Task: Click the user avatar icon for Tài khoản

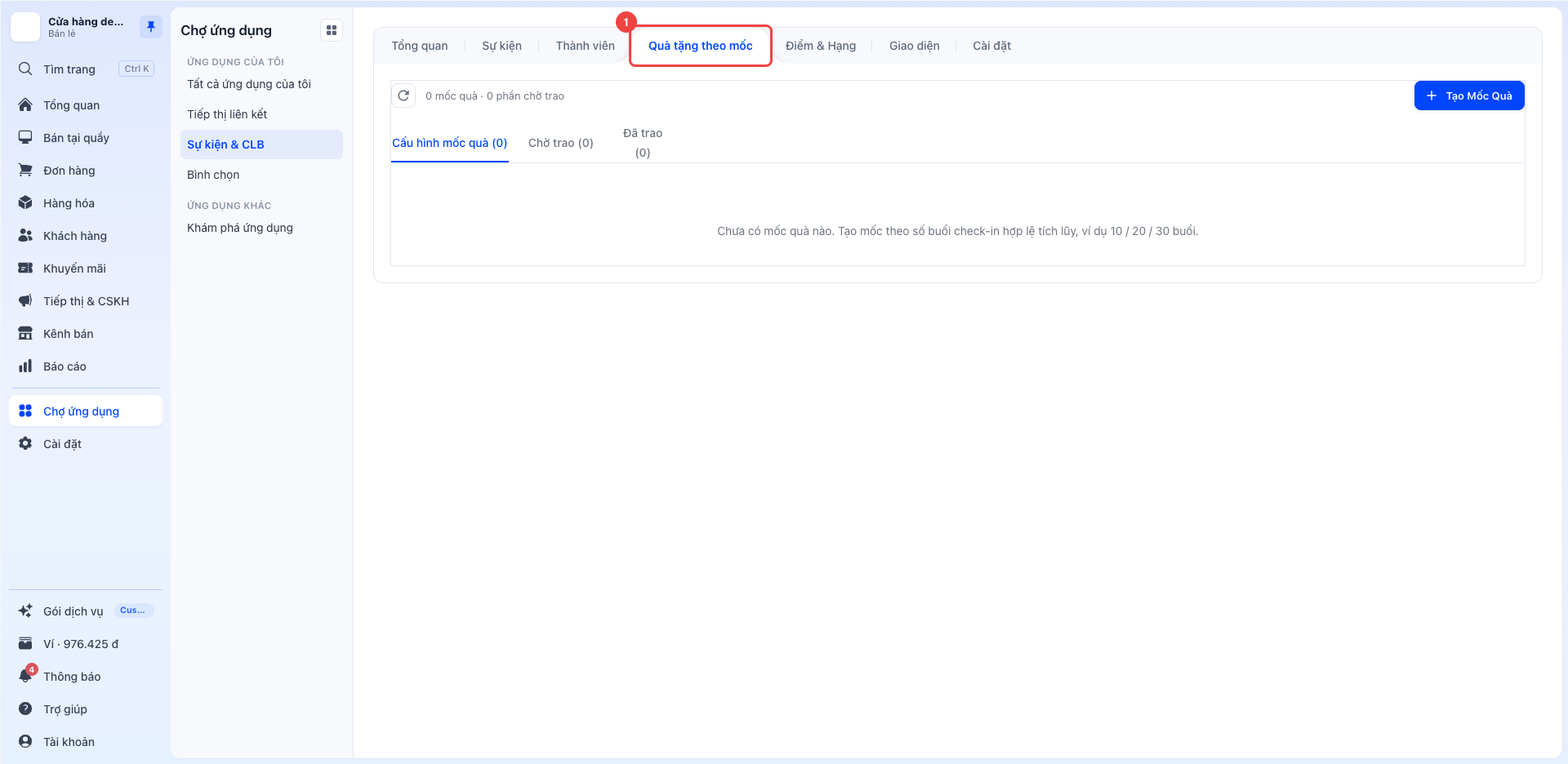Action: point(25,741)
